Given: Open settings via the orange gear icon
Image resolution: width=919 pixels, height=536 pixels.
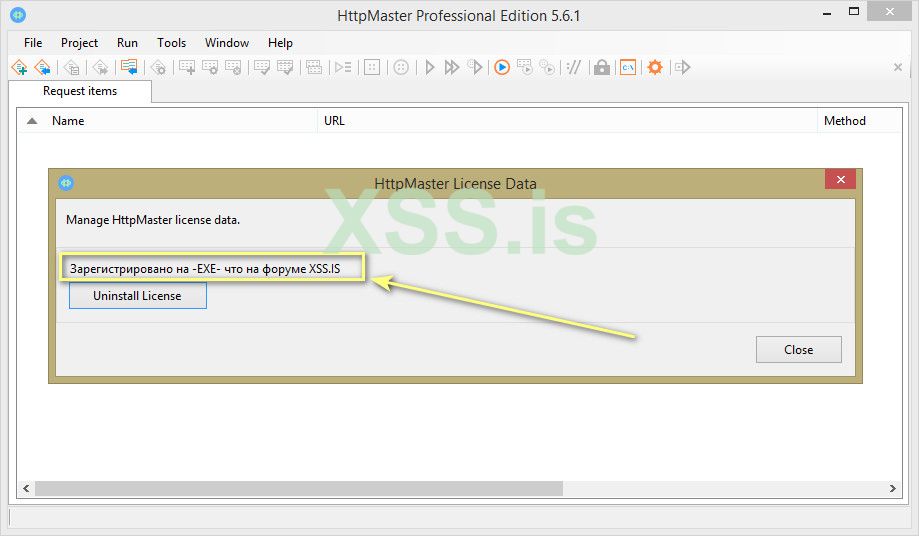Looking at the screenshot, I should coord(655,67).
